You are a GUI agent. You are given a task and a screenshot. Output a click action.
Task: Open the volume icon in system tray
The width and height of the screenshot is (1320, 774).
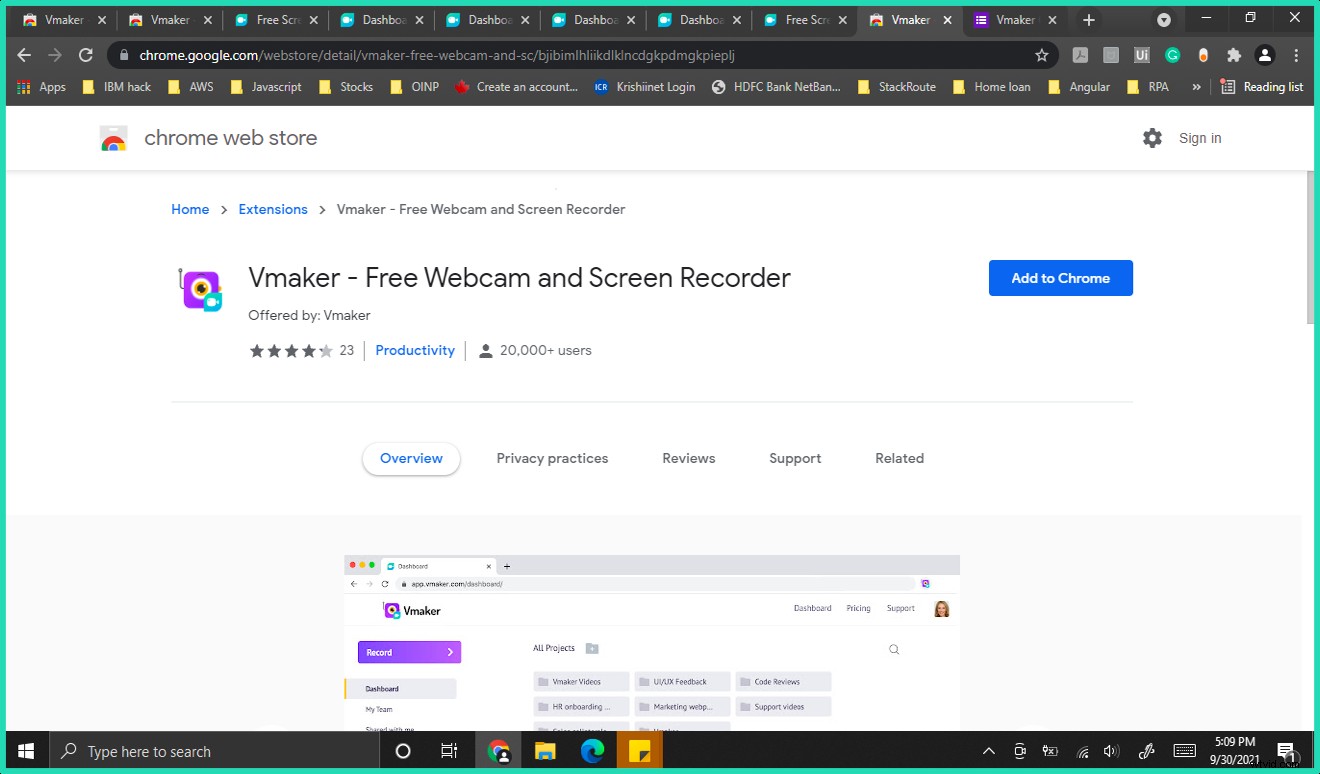1111,750
